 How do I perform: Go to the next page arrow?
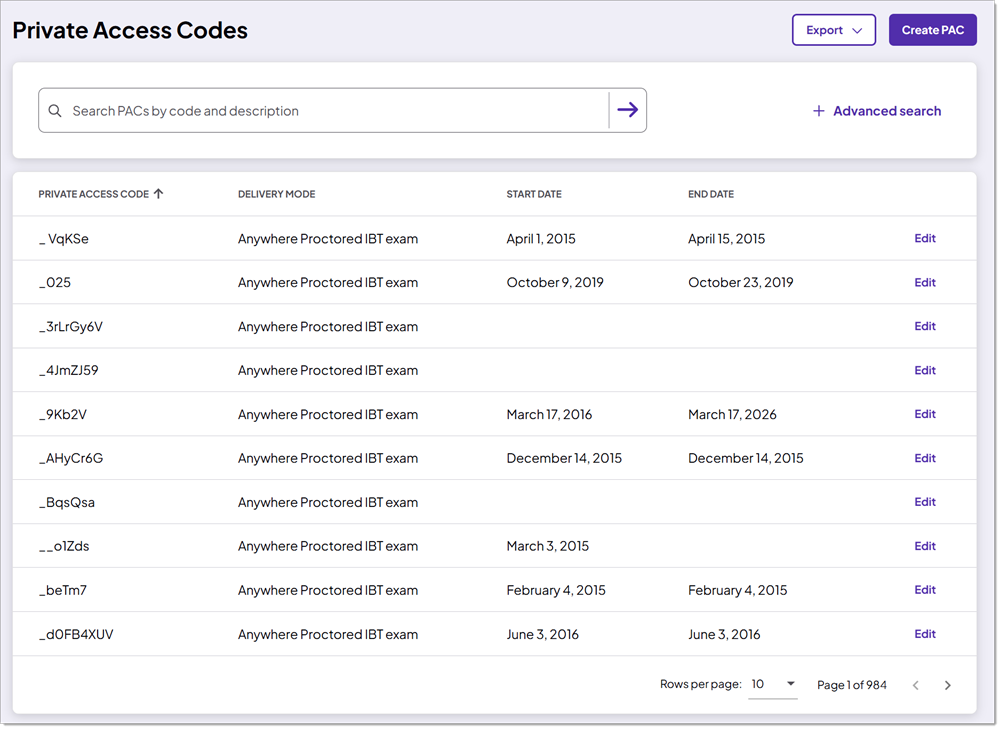(x=947, y=685)
